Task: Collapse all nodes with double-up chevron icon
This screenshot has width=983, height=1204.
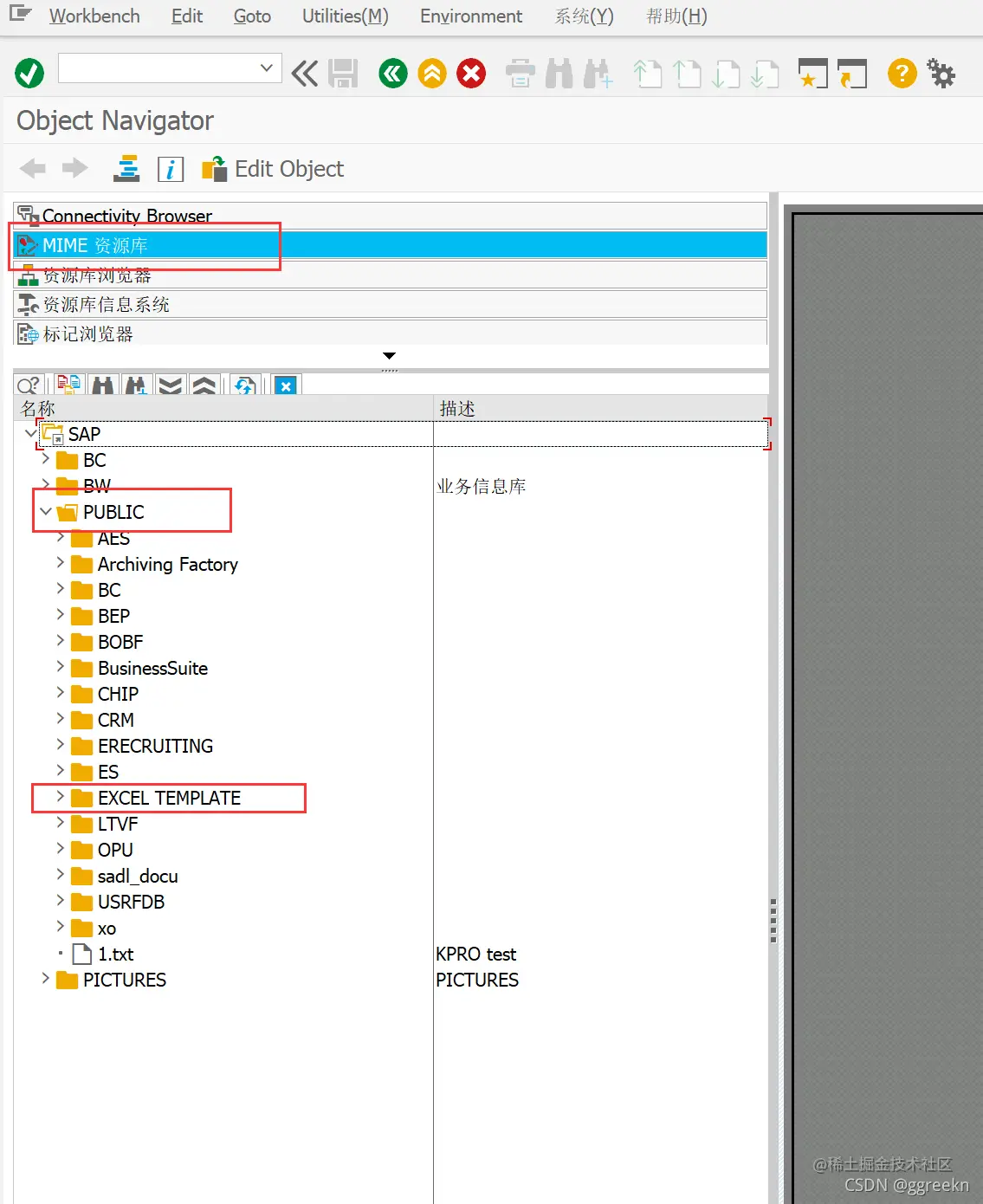Action: tap(204, 385)
